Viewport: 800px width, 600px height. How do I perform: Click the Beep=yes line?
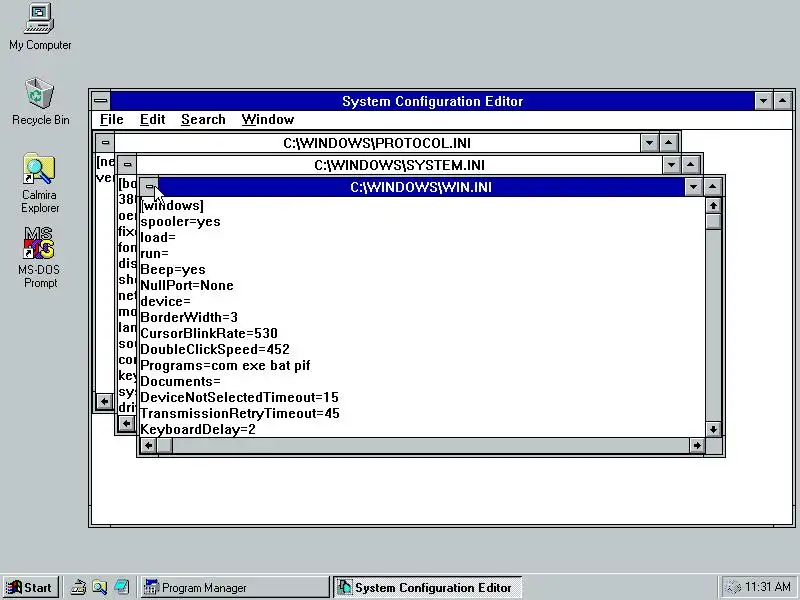click(x=173, y=269)
